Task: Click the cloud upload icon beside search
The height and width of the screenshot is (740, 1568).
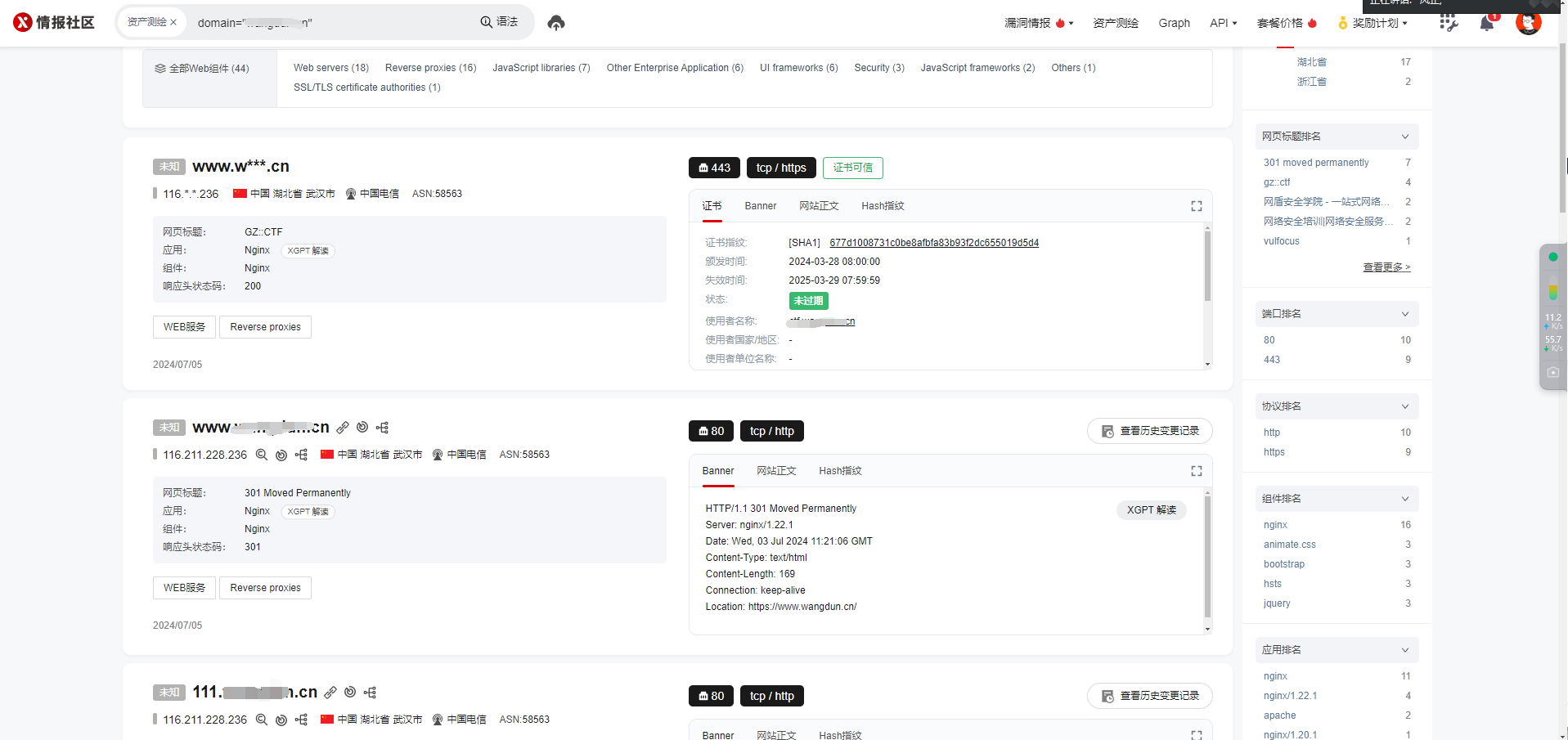Action: (556, 23)
